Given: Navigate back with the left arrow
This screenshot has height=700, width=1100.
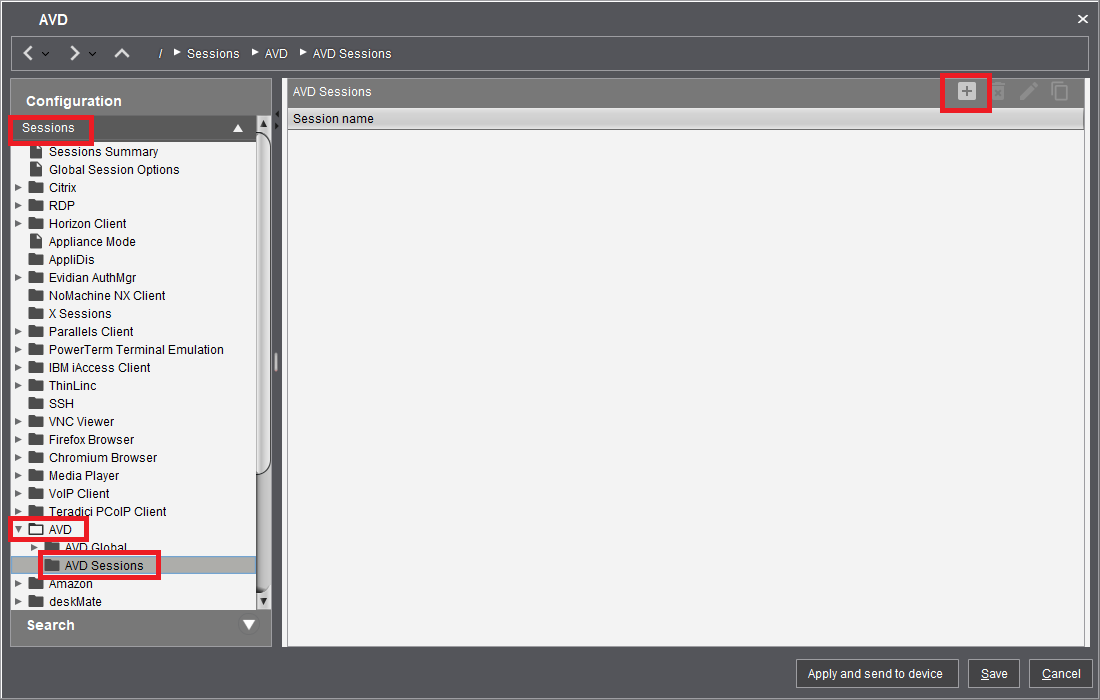Looking at the screenshot, I should pyautogui.click(x=29, y=53).
